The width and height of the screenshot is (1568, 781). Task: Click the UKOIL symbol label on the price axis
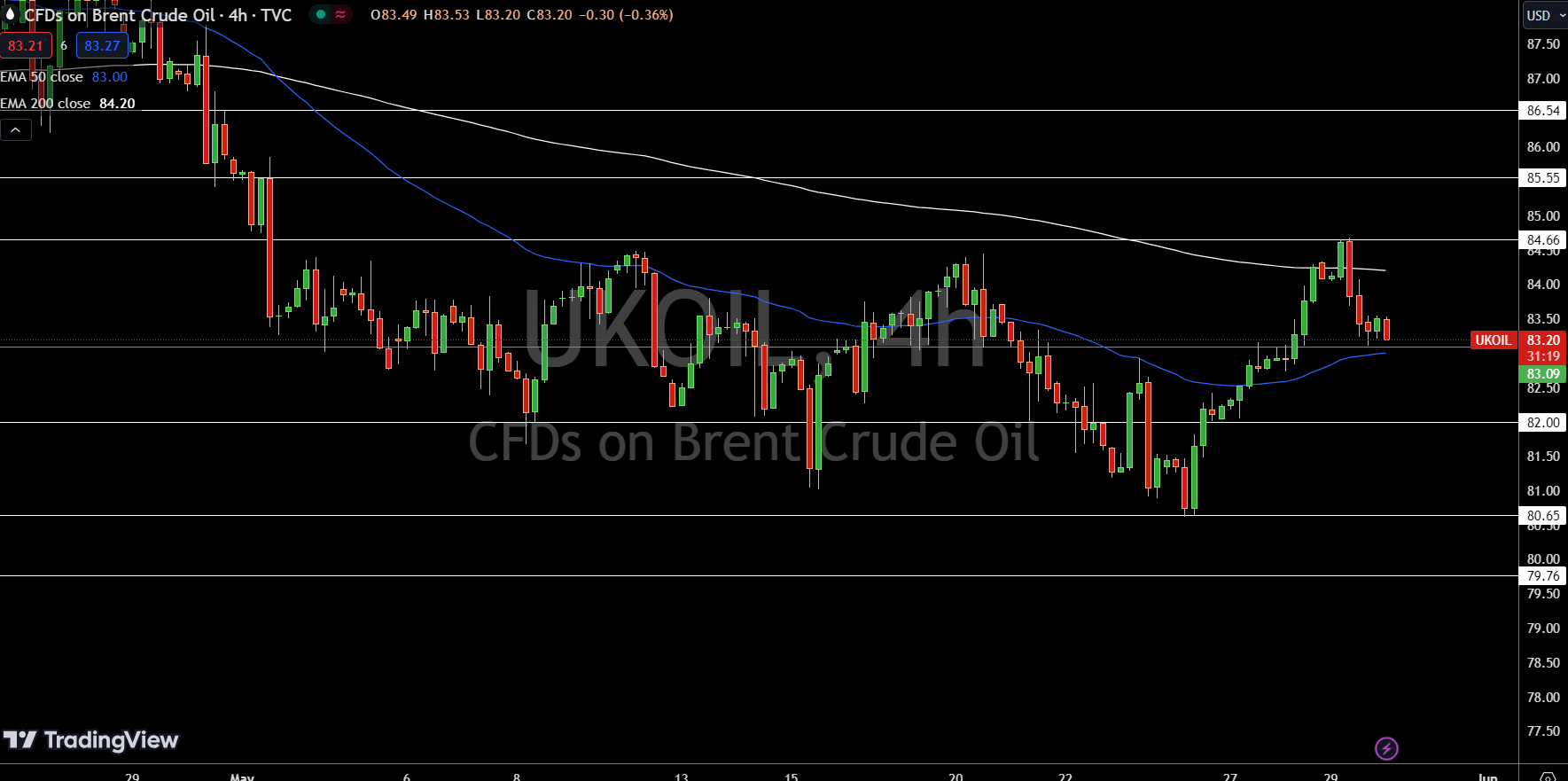pyautogui.click(x=1494, y=340)
